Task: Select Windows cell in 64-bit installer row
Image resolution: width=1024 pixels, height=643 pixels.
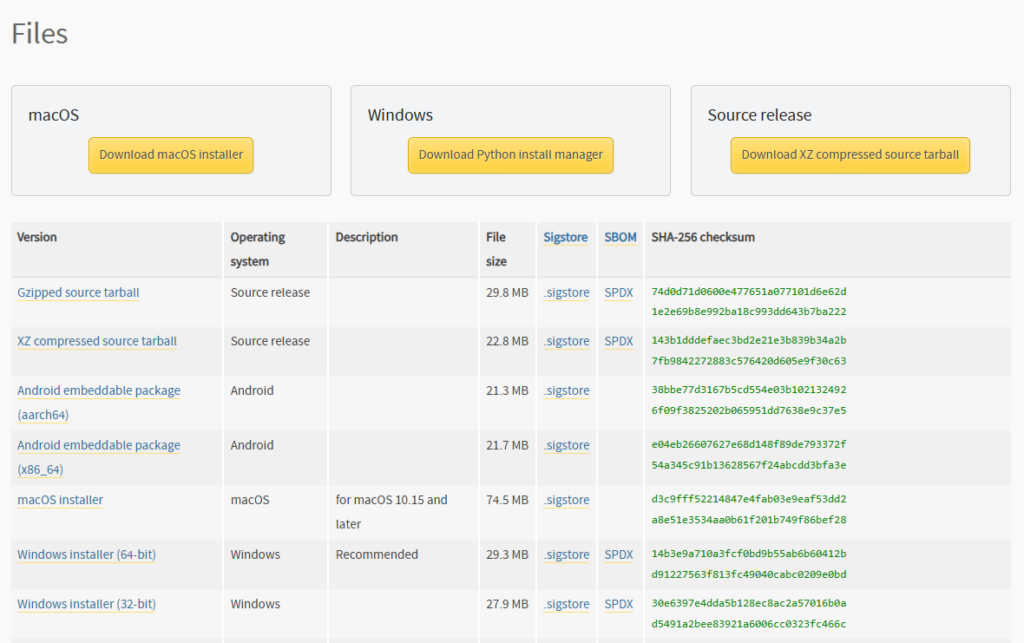Action: click(x=255, y=555)
